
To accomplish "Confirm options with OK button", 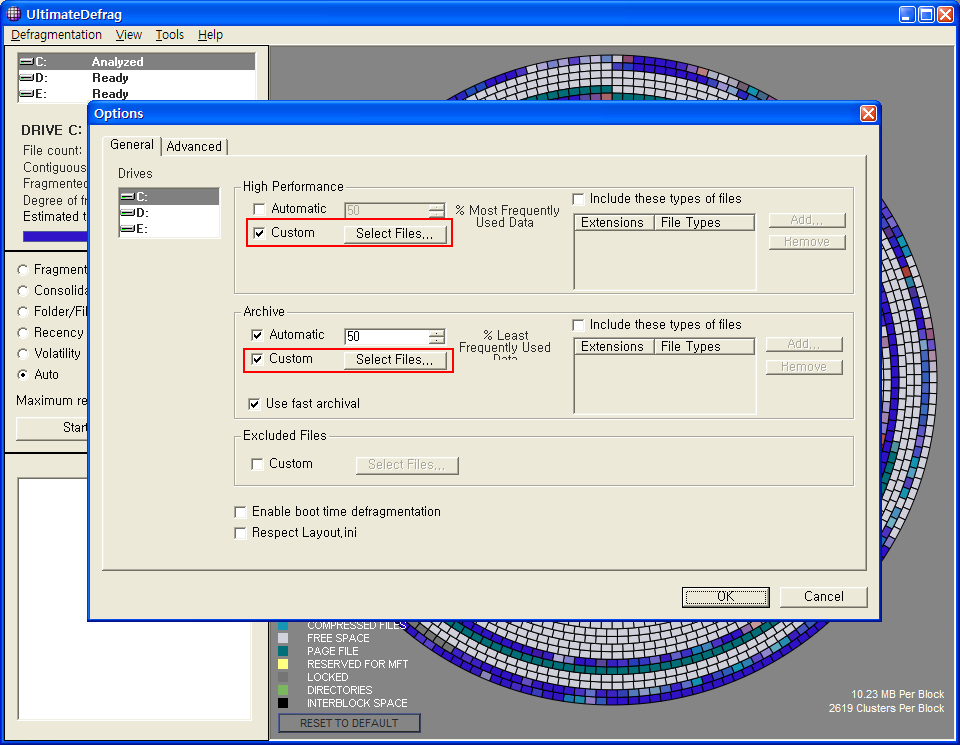I will coord(726,597).
